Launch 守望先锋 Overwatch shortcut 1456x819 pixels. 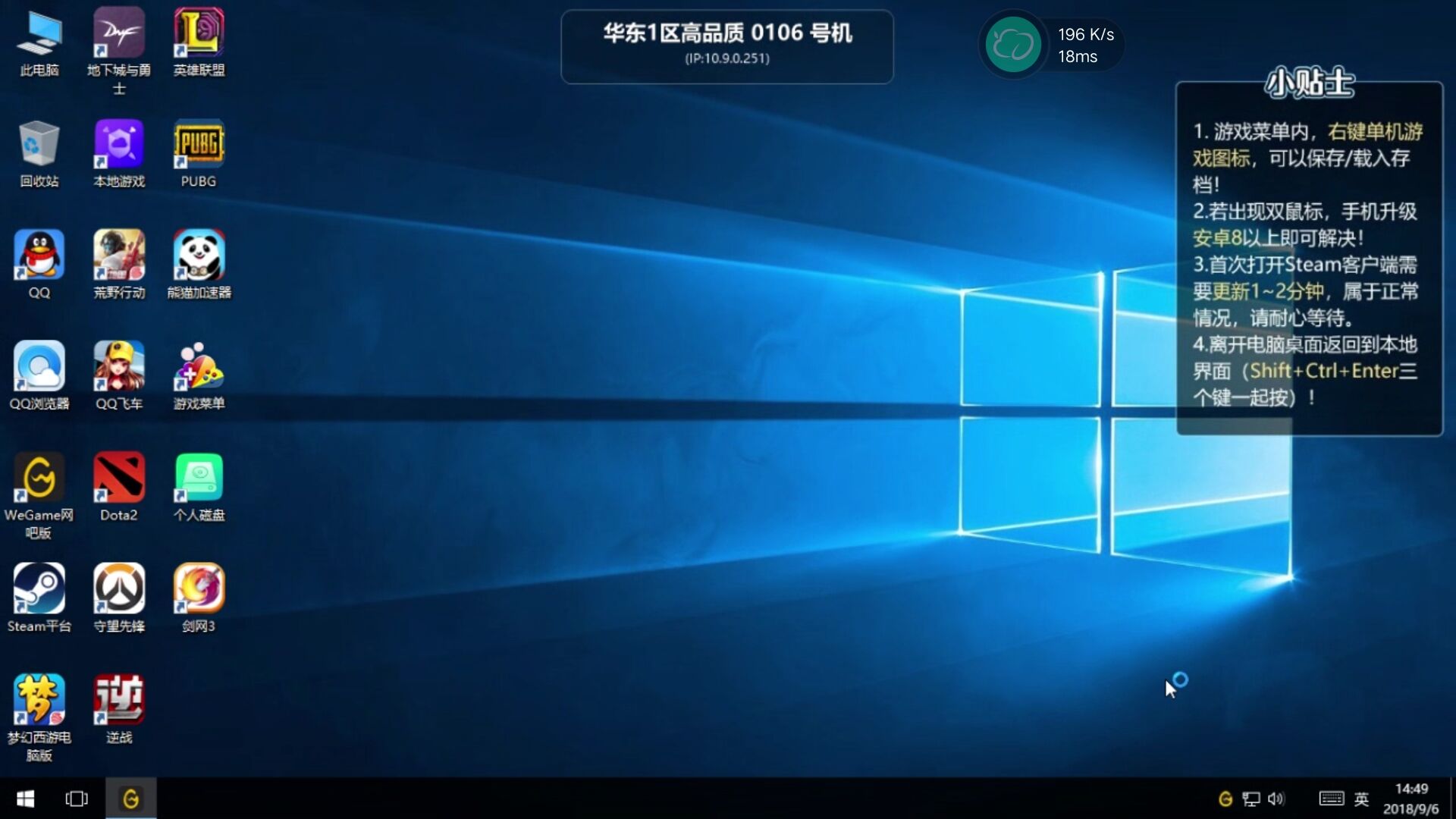coord(119,599)
